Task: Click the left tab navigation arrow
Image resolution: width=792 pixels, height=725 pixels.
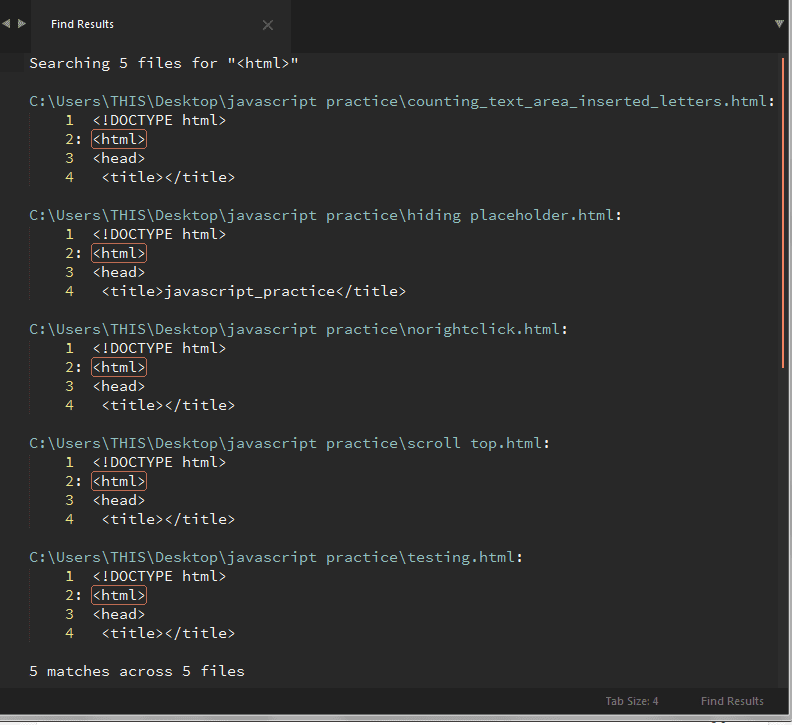Action: pyautogui.click(x=7, y=24)
